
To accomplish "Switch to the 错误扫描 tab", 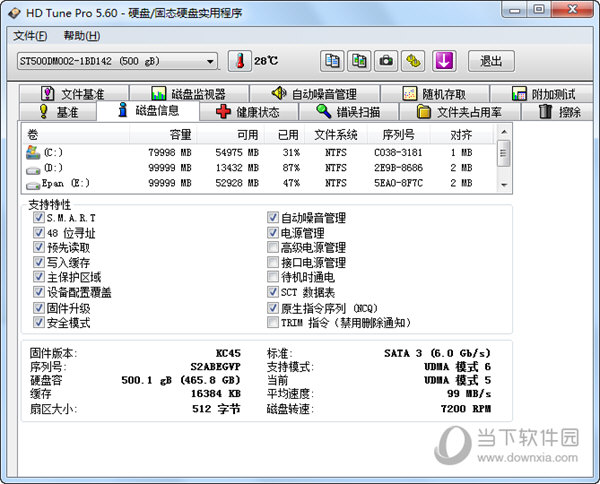I will (349, 112).
